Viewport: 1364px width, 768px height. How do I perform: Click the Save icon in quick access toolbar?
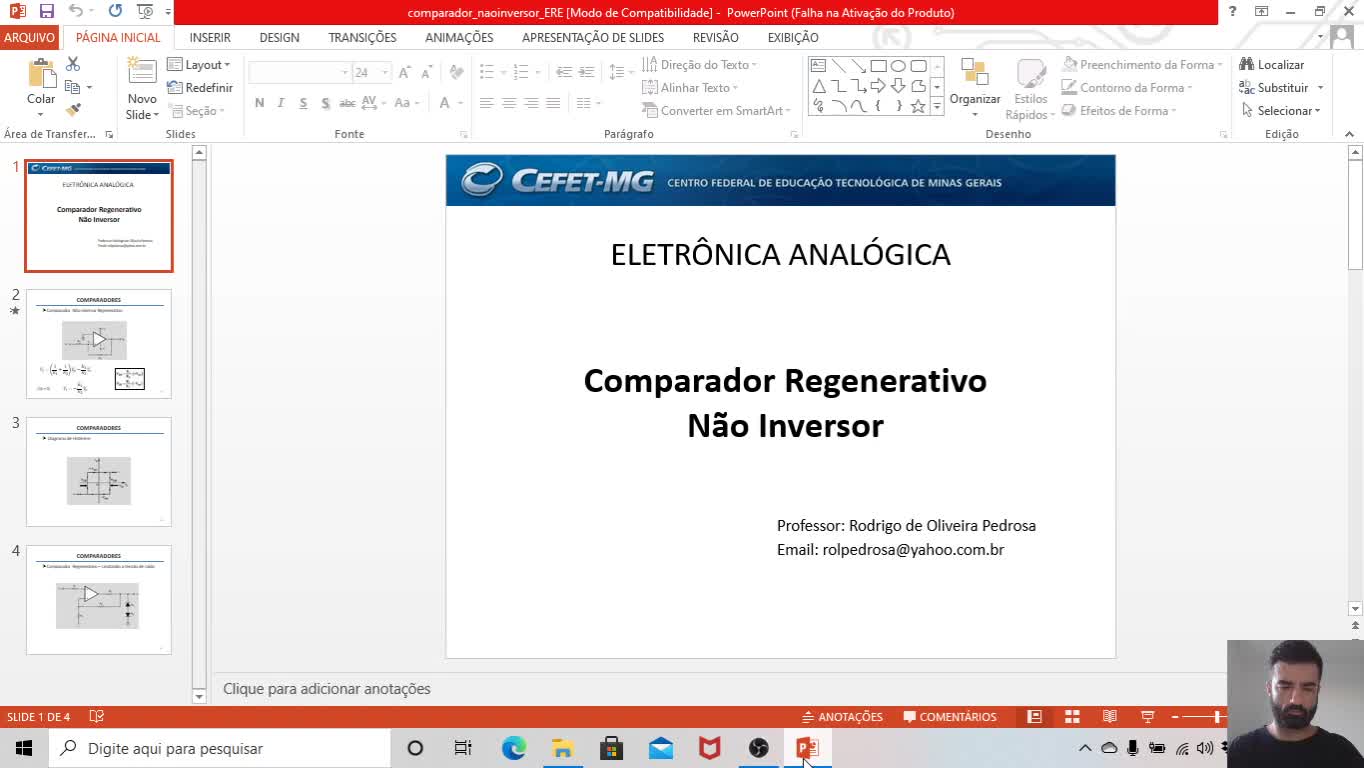(47, 11)
